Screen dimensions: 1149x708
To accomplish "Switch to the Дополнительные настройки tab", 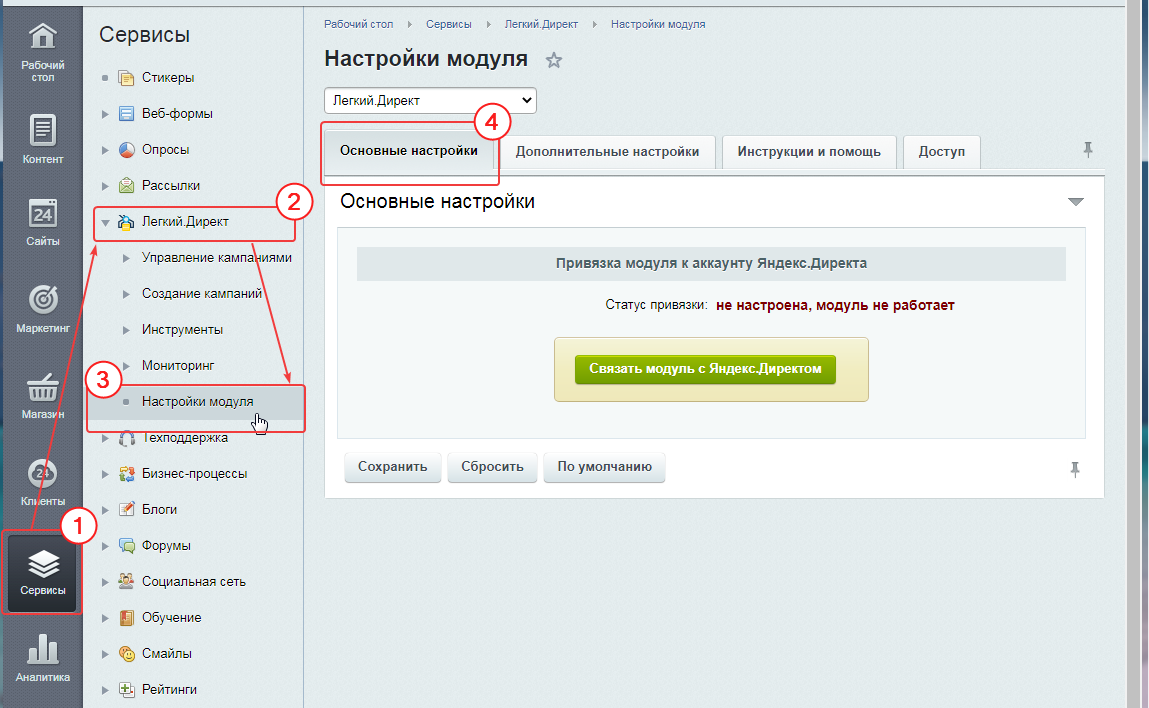I will 607,152.
